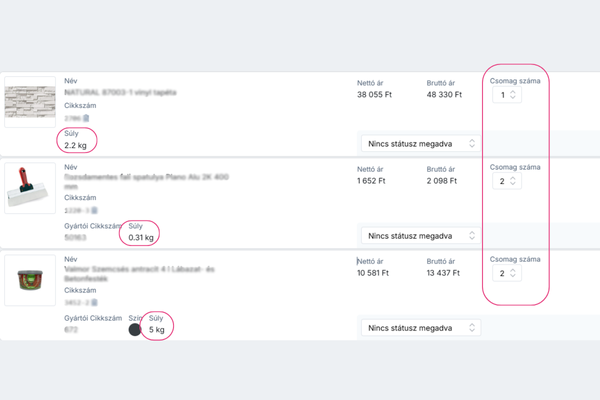This screenshot has width=600, height=400.
Task: Select manufacturer number 50163
Action: (x=75, y=238)
